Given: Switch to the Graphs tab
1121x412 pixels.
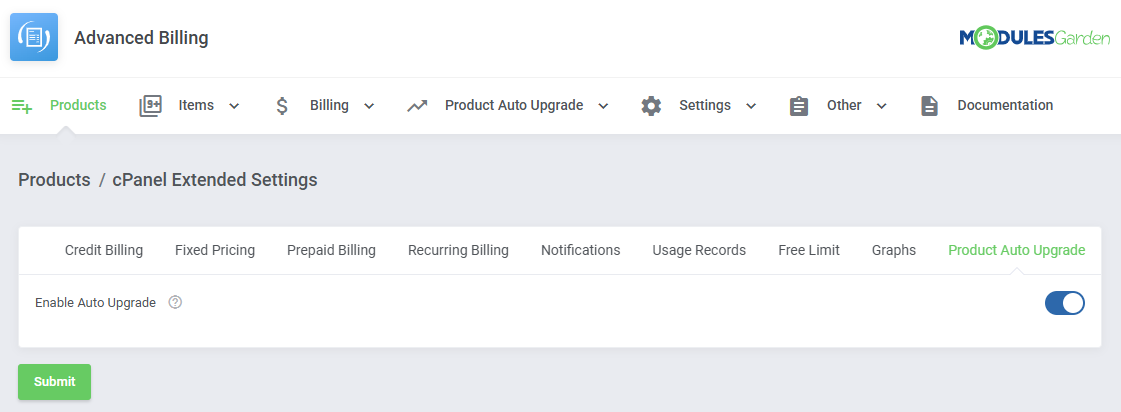Looking at the screenshot, I should pyautogui.click(x=894, y=250).
